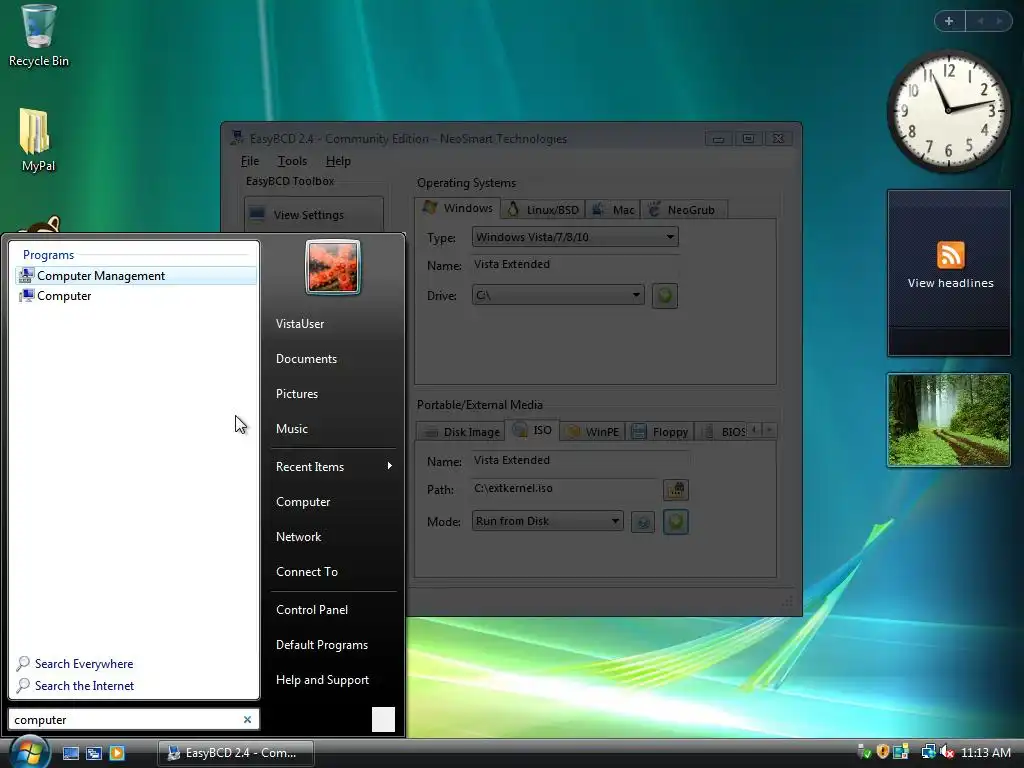The width and height of the screenshot is (1024, 768).
Task: Switch to the Floppy tab
Action: pos(660,432)
